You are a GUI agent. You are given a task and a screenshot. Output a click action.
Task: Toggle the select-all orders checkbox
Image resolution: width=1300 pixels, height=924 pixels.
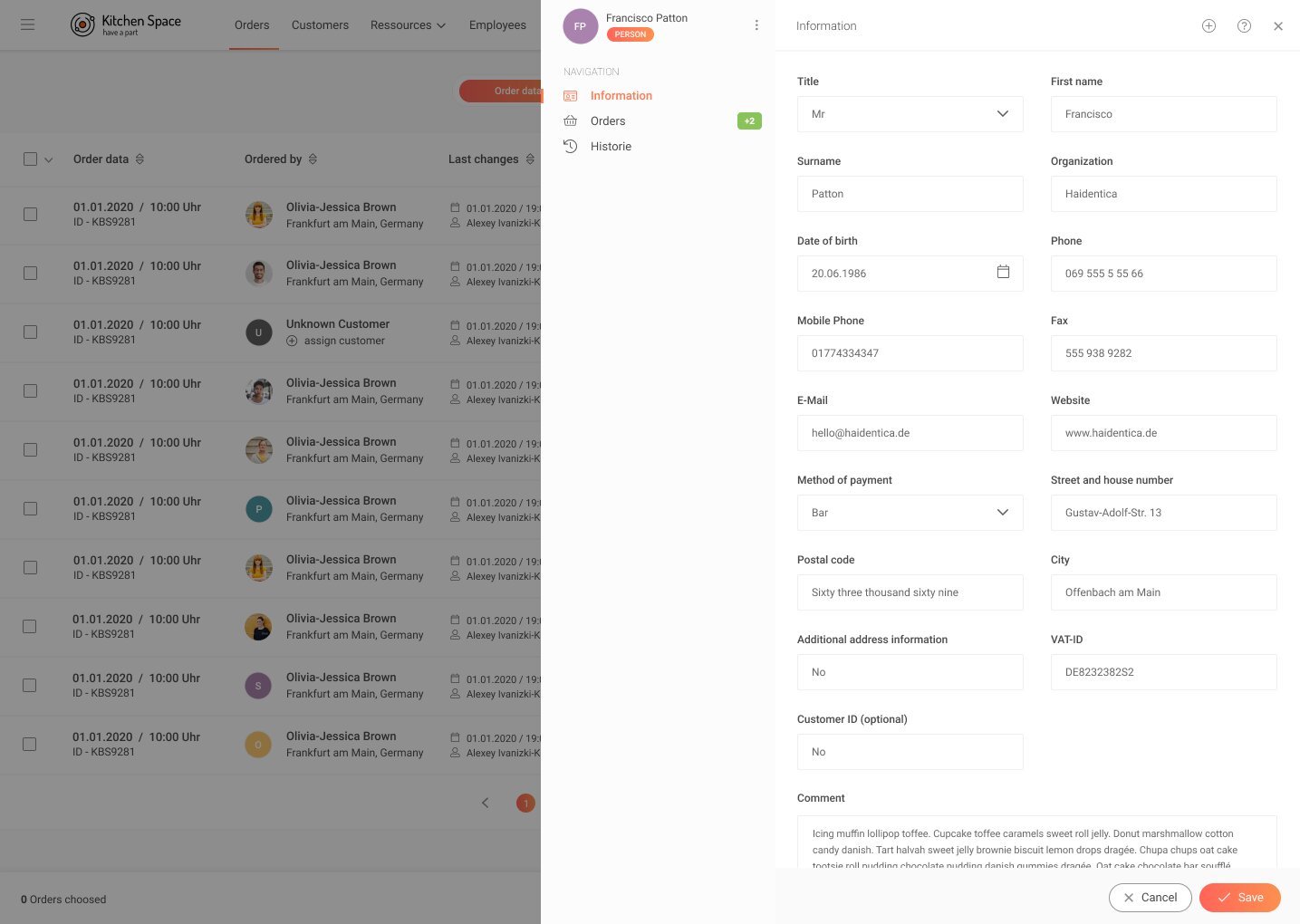(30, 159)
